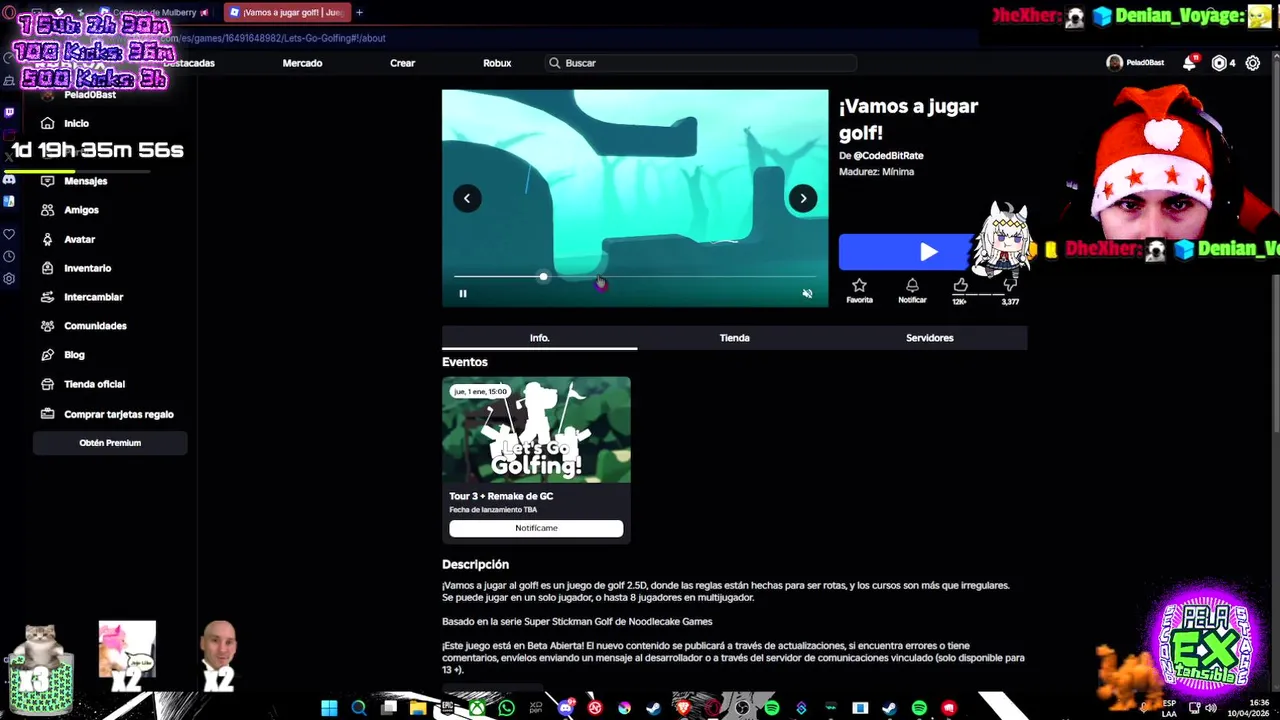1280x720 pixels.
Task: Open the Roblox settings gear
Action: coord(1253,63)
